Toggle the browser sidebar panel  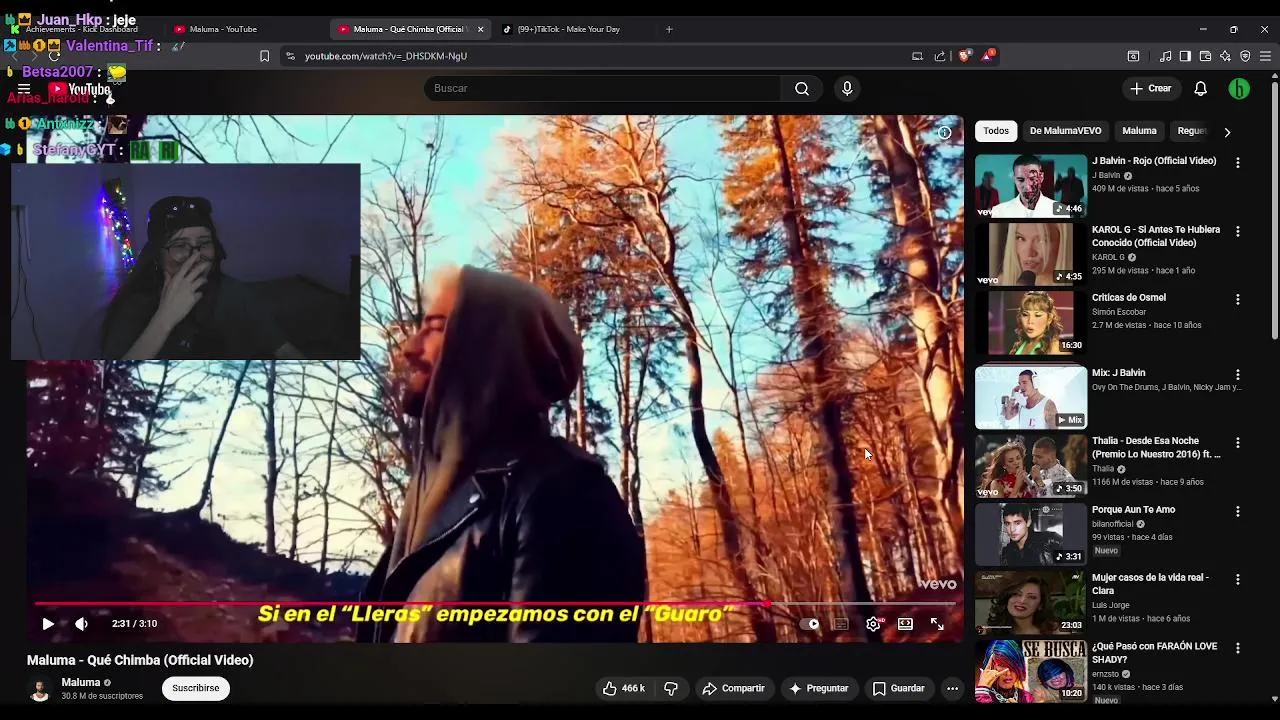1185,56
